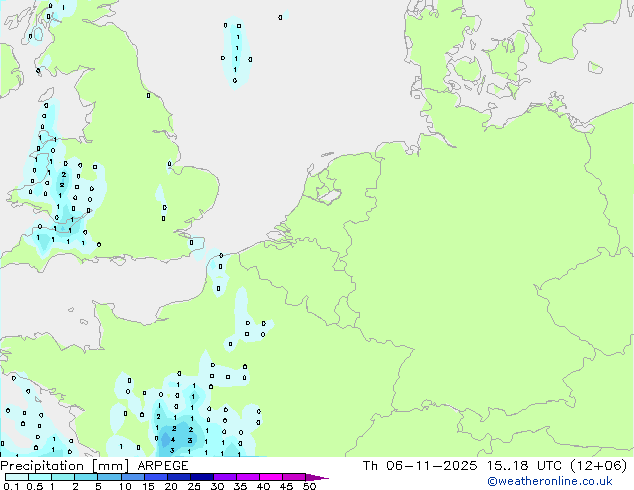
Task: Click the legend label '50'
Action: 309,486
